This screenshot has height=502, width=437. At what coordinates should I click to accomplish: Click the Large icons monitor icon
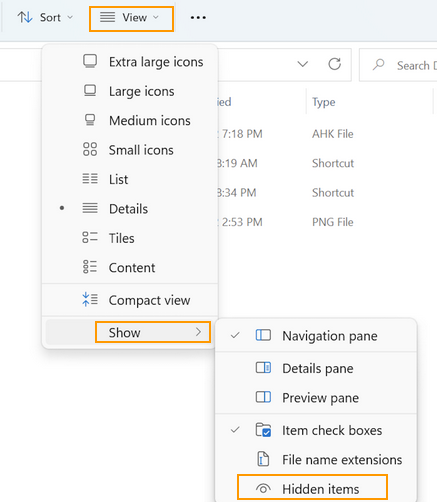(x=90, y=91)
